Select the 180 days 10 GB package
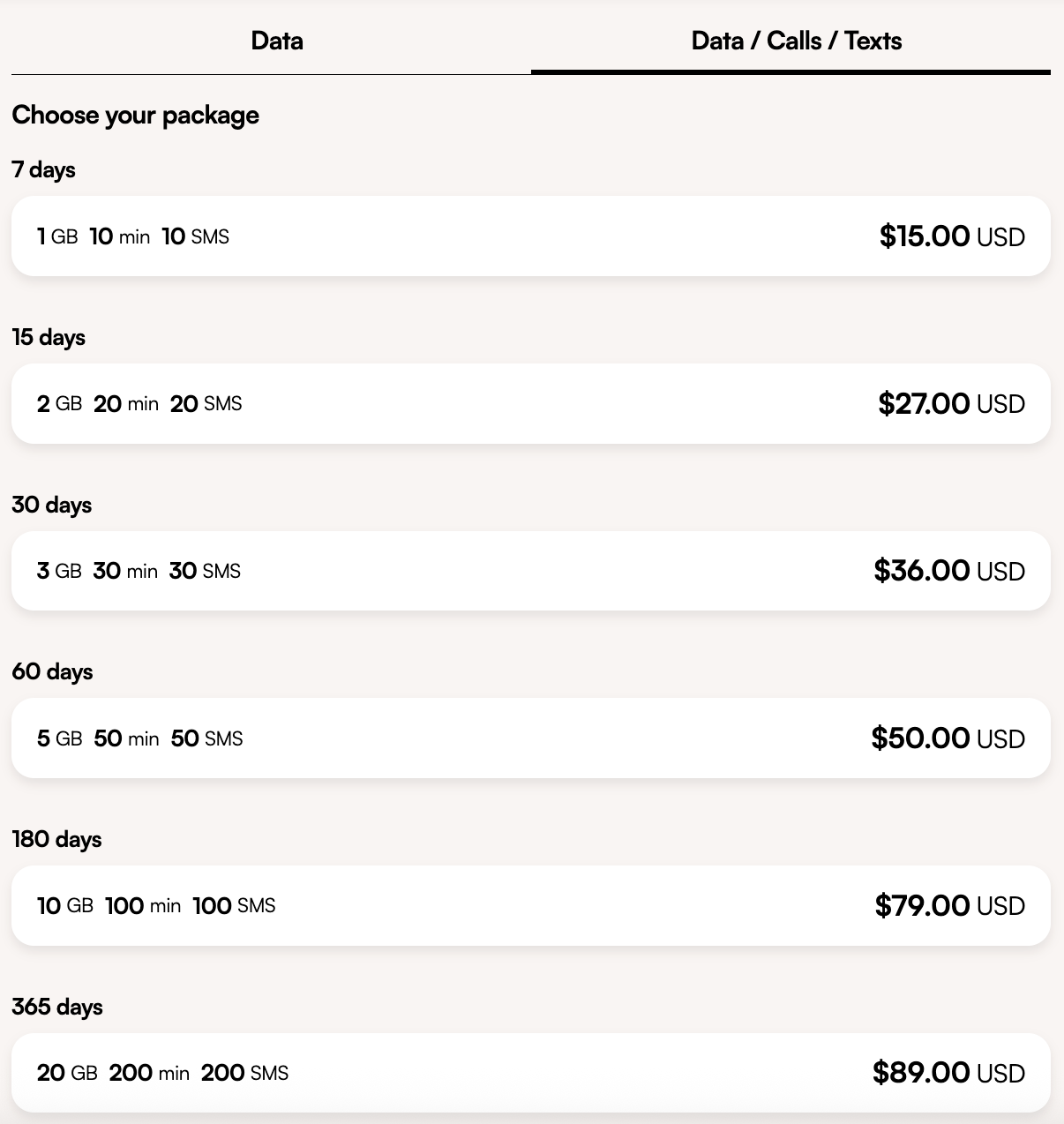Image resolution: width=1064 pixels, height=1124 pixels. click(x=529, y=905)
